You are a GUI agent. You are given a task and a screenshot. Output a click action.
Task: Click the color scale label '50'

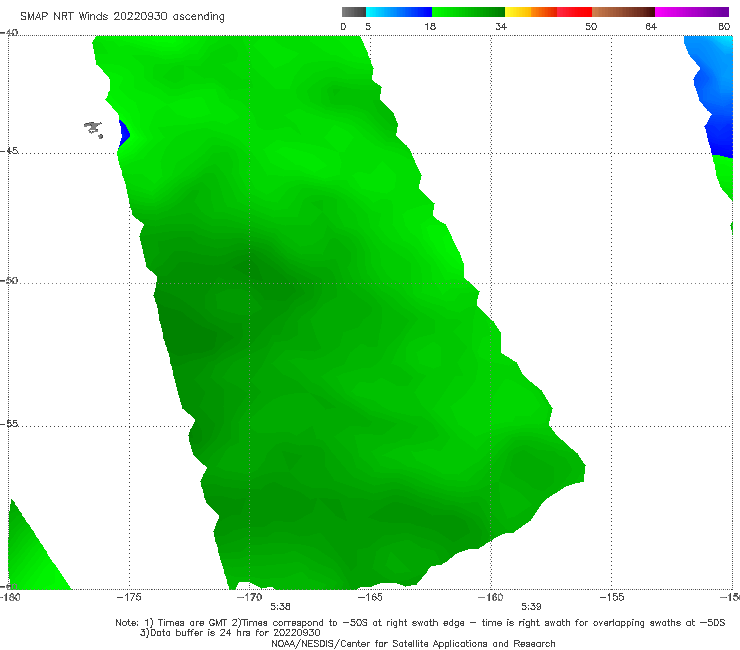point(591,27)
